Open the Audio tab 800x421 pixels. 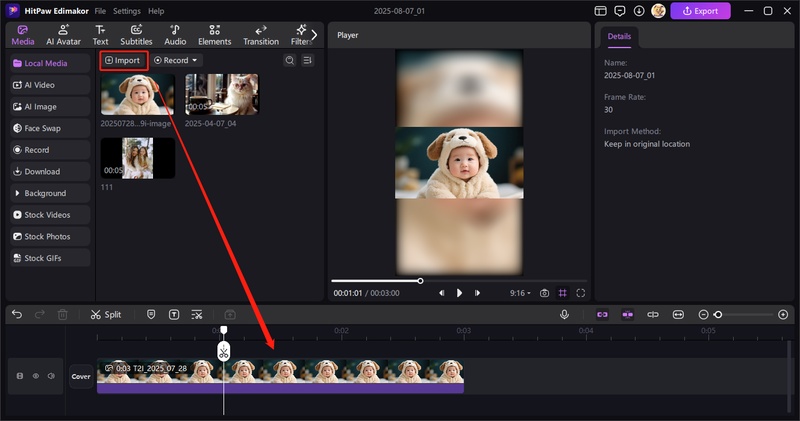175,35
